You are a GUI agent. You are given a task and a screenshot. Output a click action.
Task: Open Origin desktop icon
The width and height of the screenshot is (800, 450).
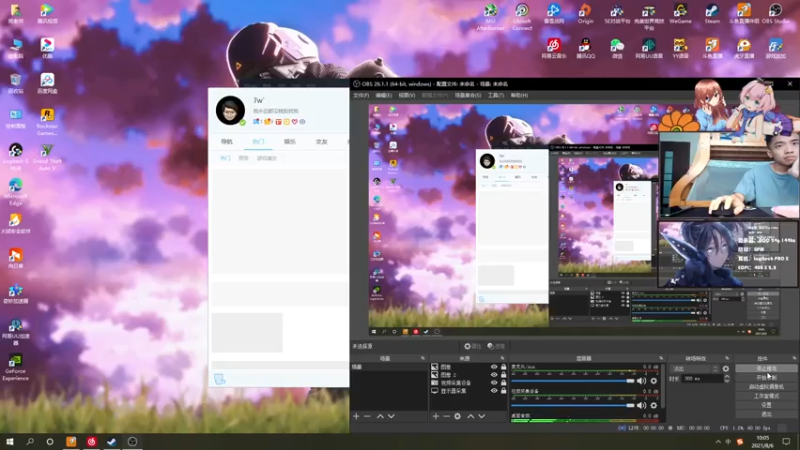pyautogui.click(x=585, y=13)
